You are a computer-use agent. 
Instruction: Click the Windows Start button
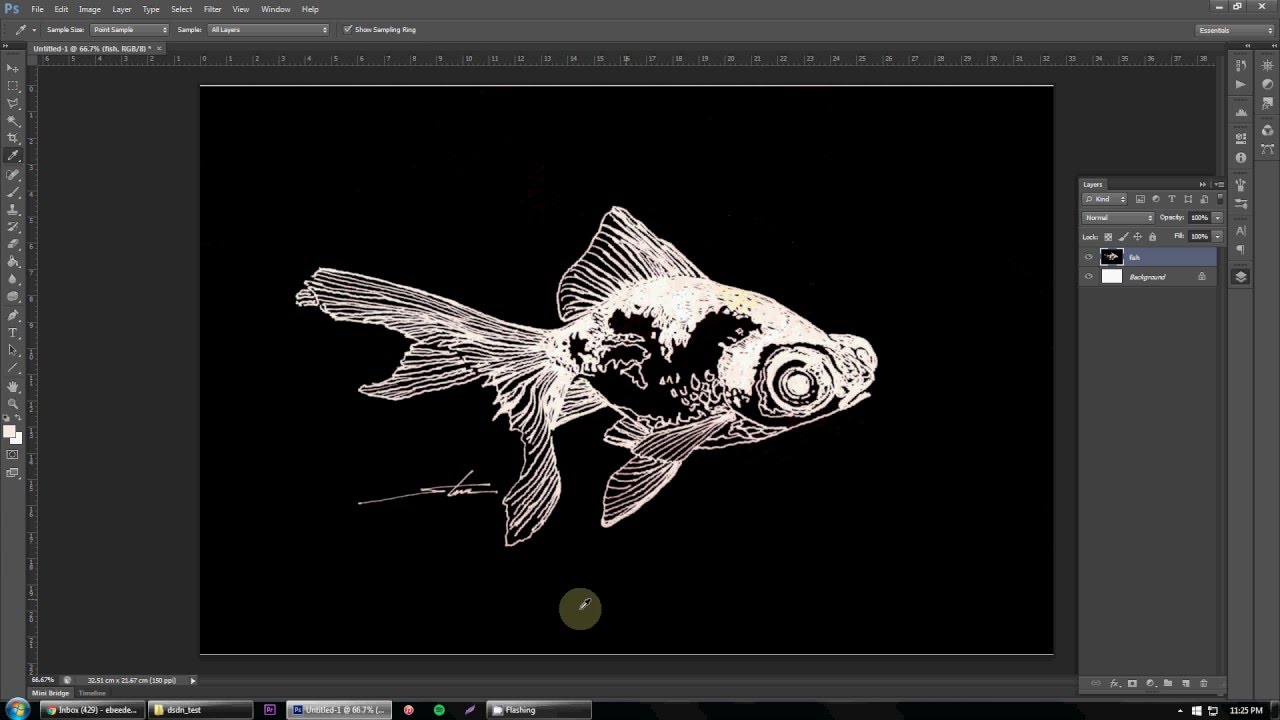[x=18, y=710]
